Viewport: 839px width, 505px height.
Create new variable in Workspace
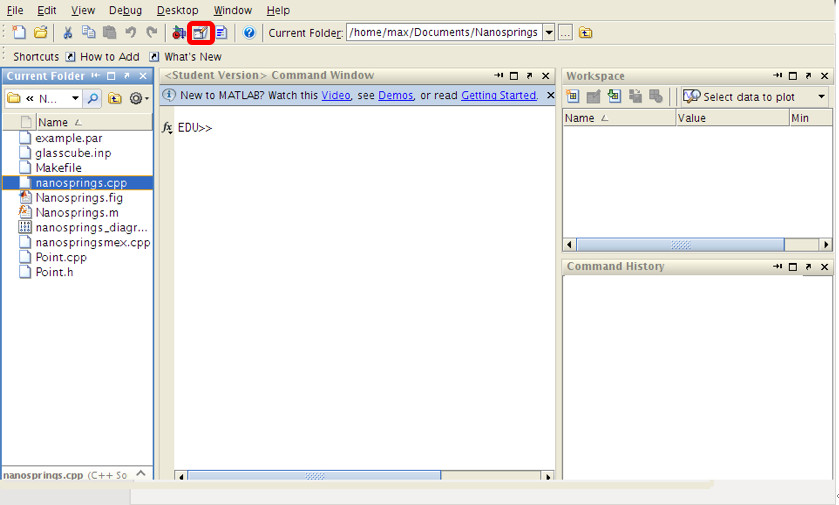coord(573,96)
